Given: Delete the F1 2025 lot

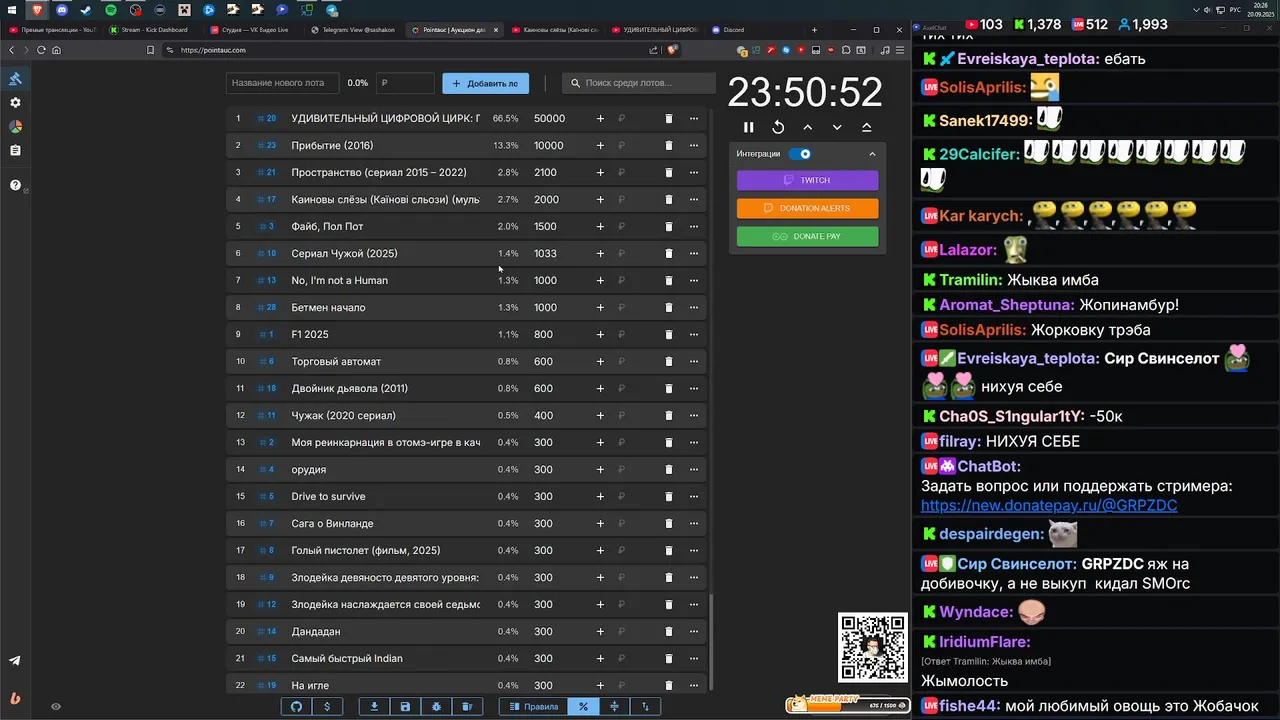Looking at the screenshot, I should click(x=669, y=334).
